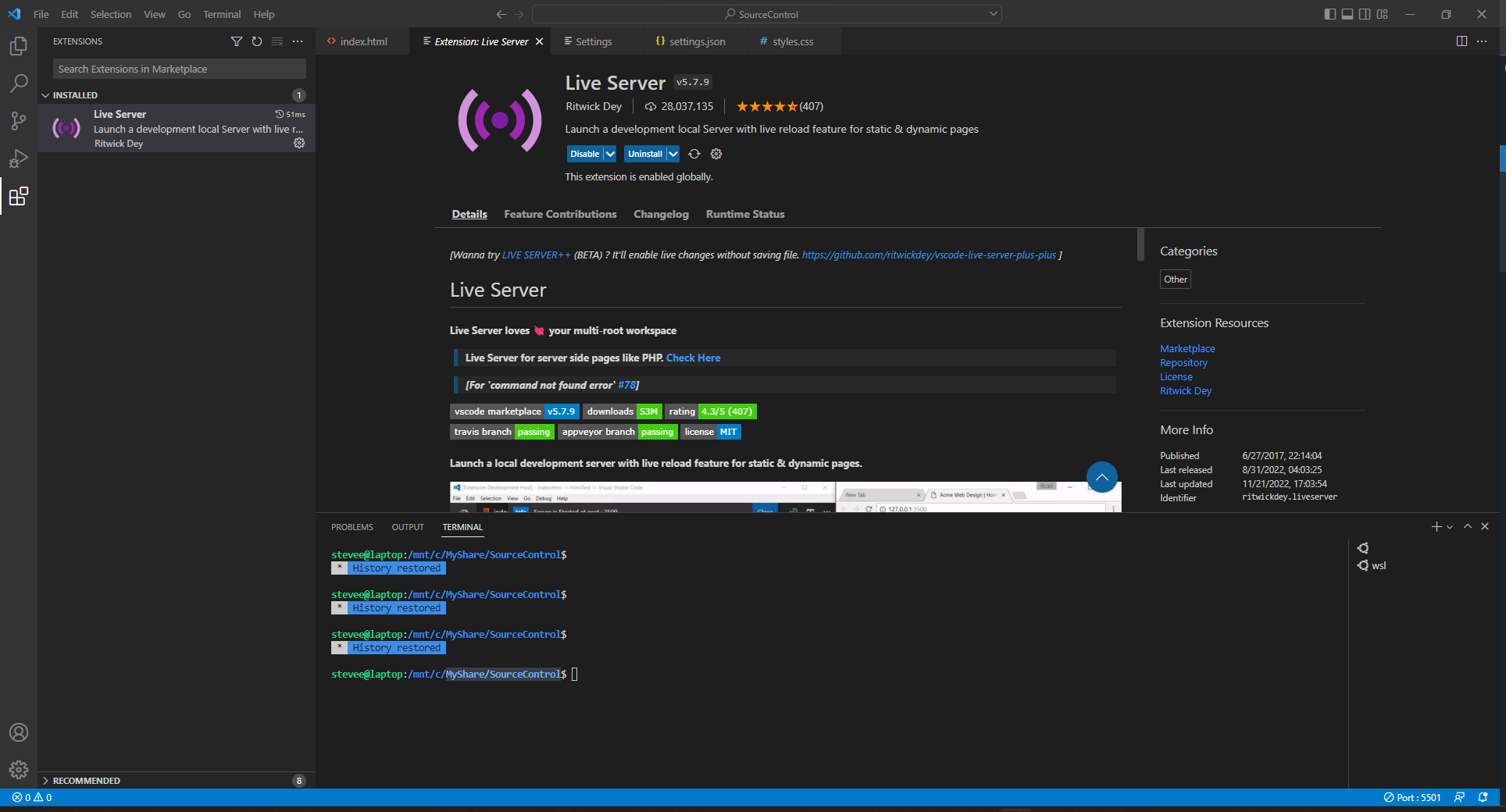Image resolution: width=1506 pixels, height=812 pixels.
Task: Open the Search view in activity bar
Action: tap(19, 84)
